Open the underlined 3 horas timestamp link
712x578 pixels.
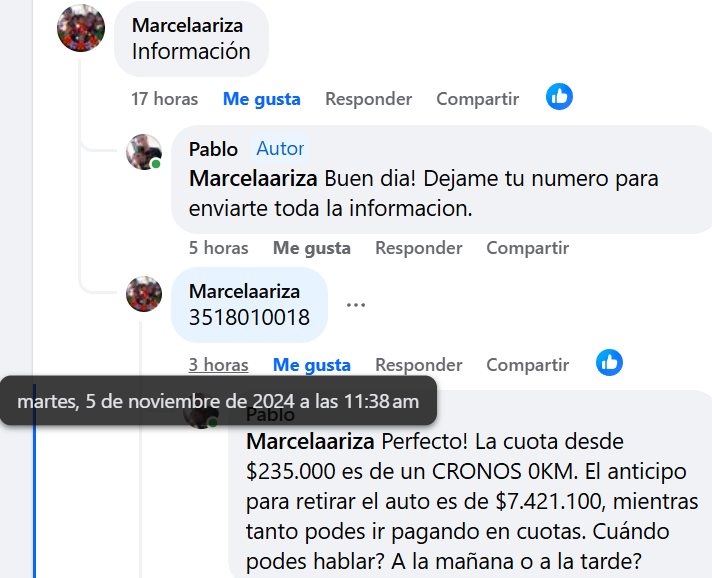pyautogui.click(x=218, y=365)
